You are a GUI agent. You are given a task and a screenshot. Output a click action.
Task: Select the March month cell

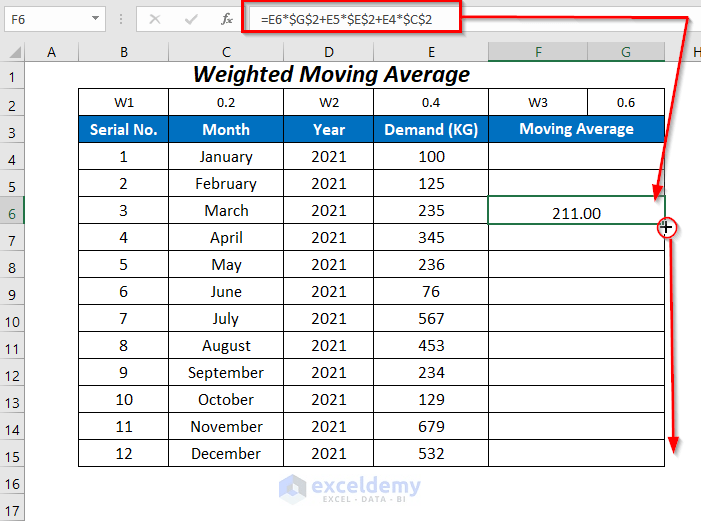(x=226, y=210)
